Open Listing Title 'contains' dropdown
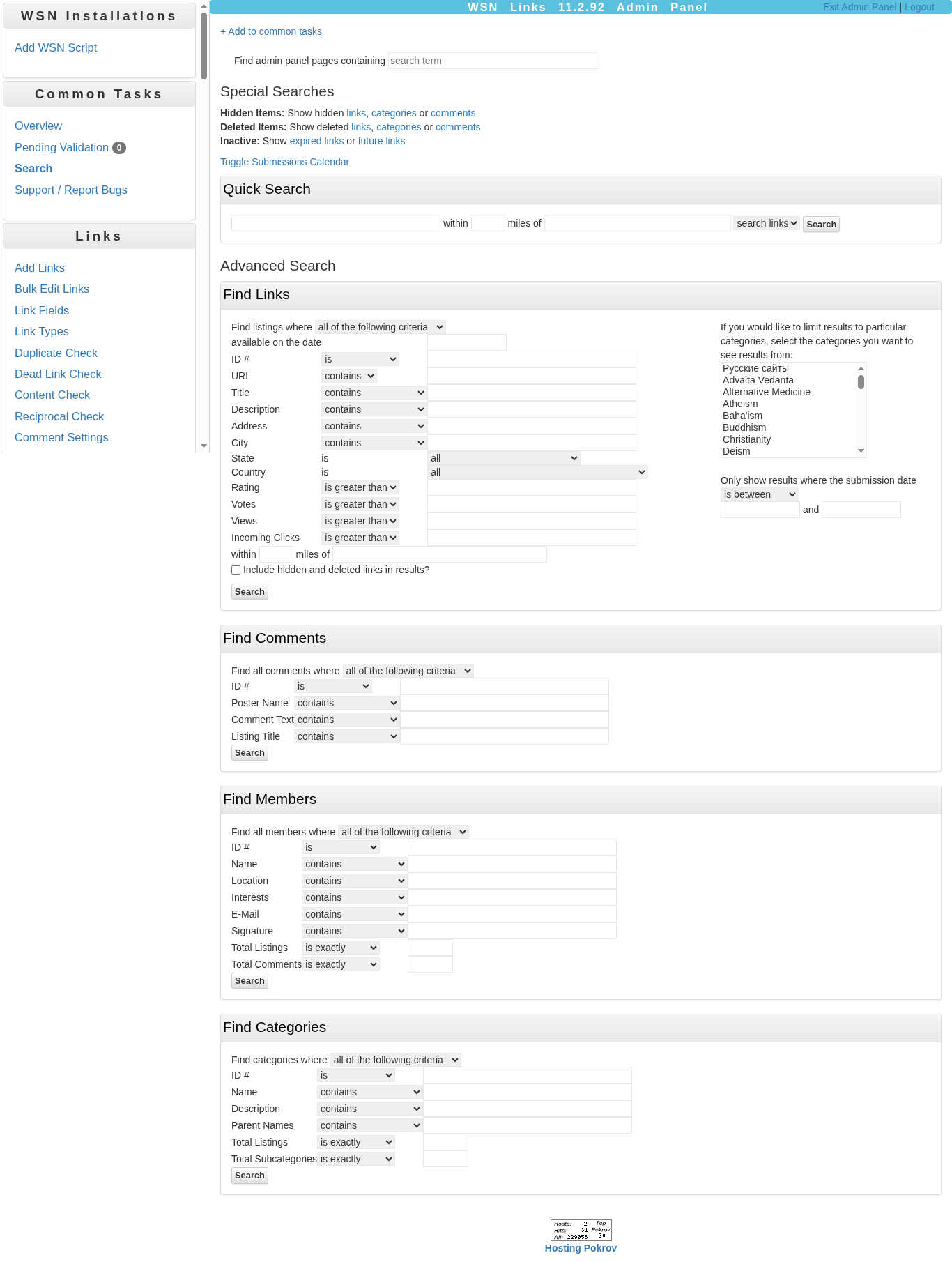This screenshot has width=952, height=1262. click(x=347, y=736)
